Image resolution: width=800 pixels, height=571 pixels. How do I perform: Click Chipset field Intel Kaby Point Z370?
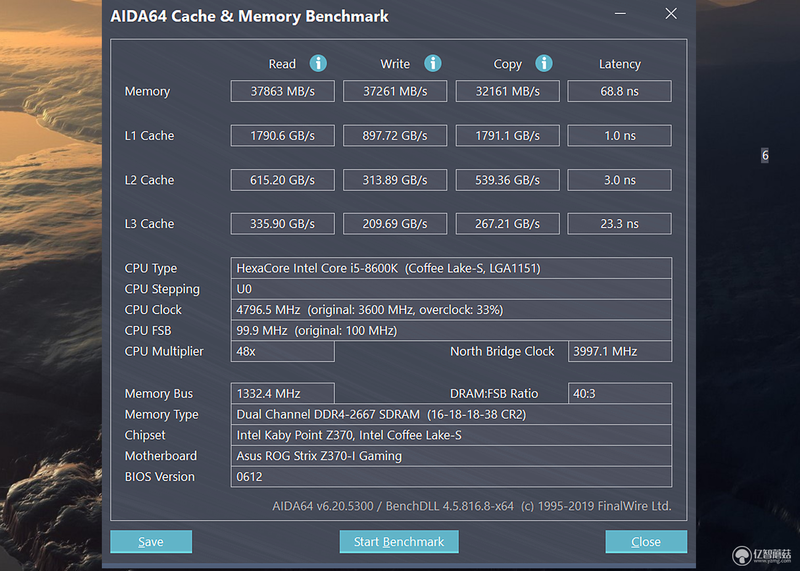pos(451,435)
